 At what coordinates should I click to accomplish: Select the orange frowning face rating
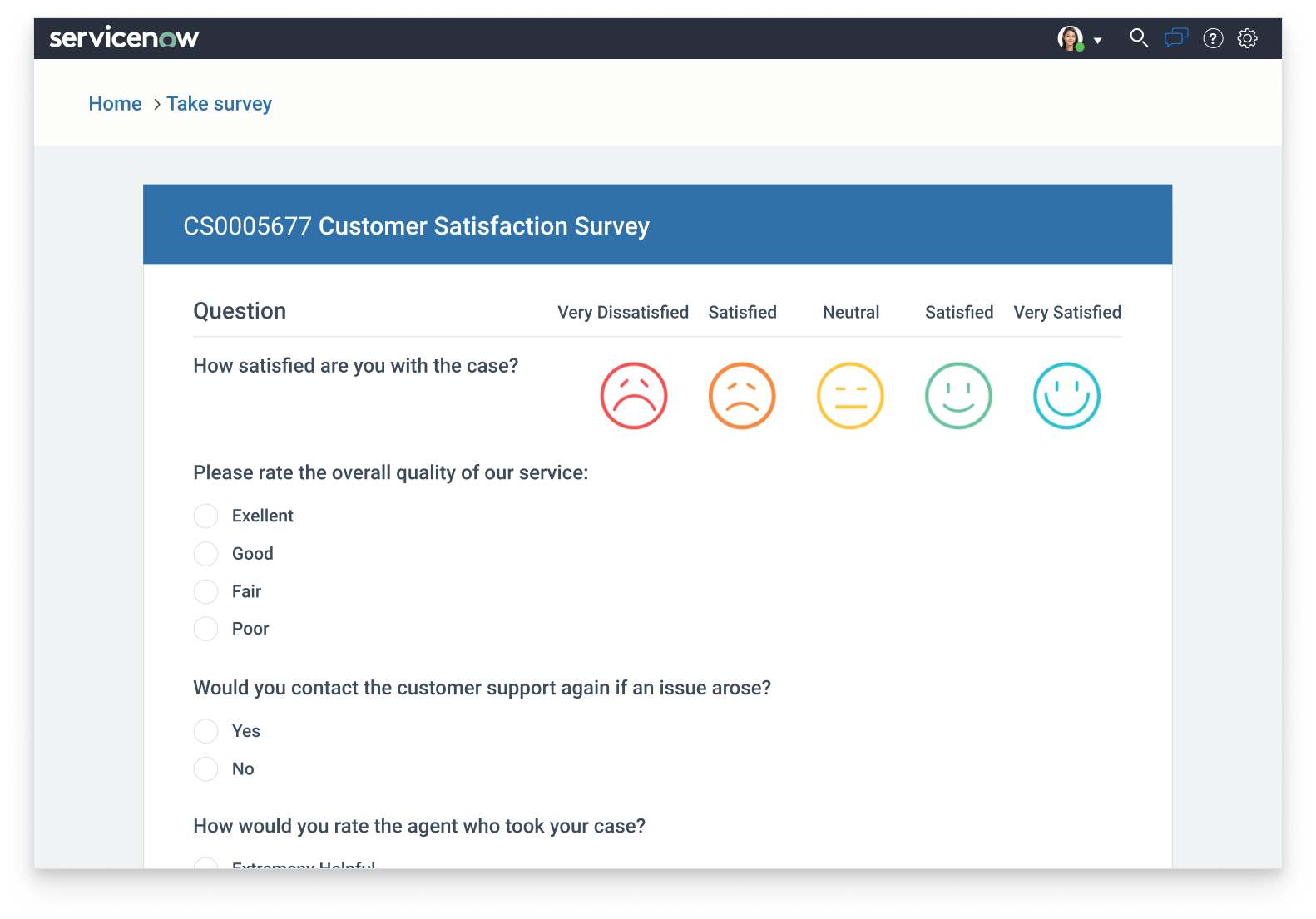coord(741,396)
